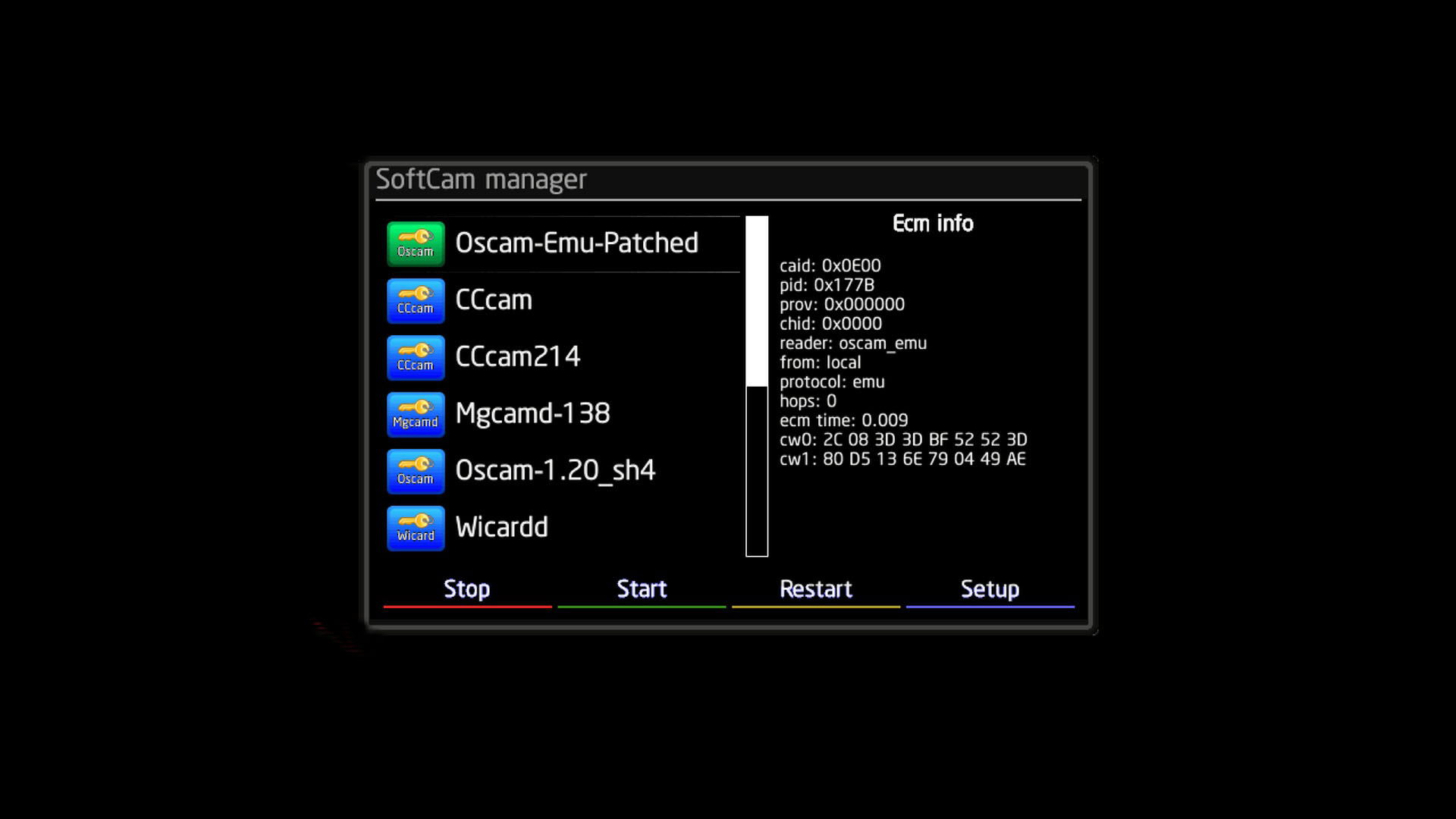Click the white scrollbar thumb of softcam list
Image resolution: width=1456 pixels, height=819 pixels.
pos(757,301)
